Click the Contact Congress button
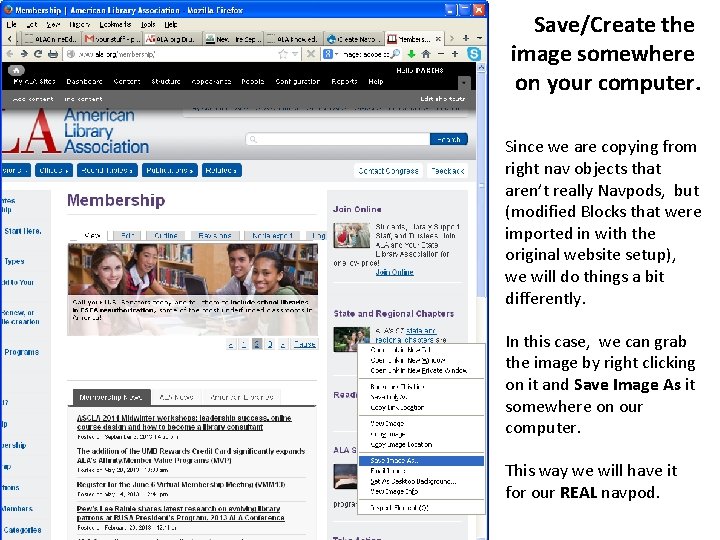This screenshot has width=720, height=540. pyautogui.click(x=388, y=171)
